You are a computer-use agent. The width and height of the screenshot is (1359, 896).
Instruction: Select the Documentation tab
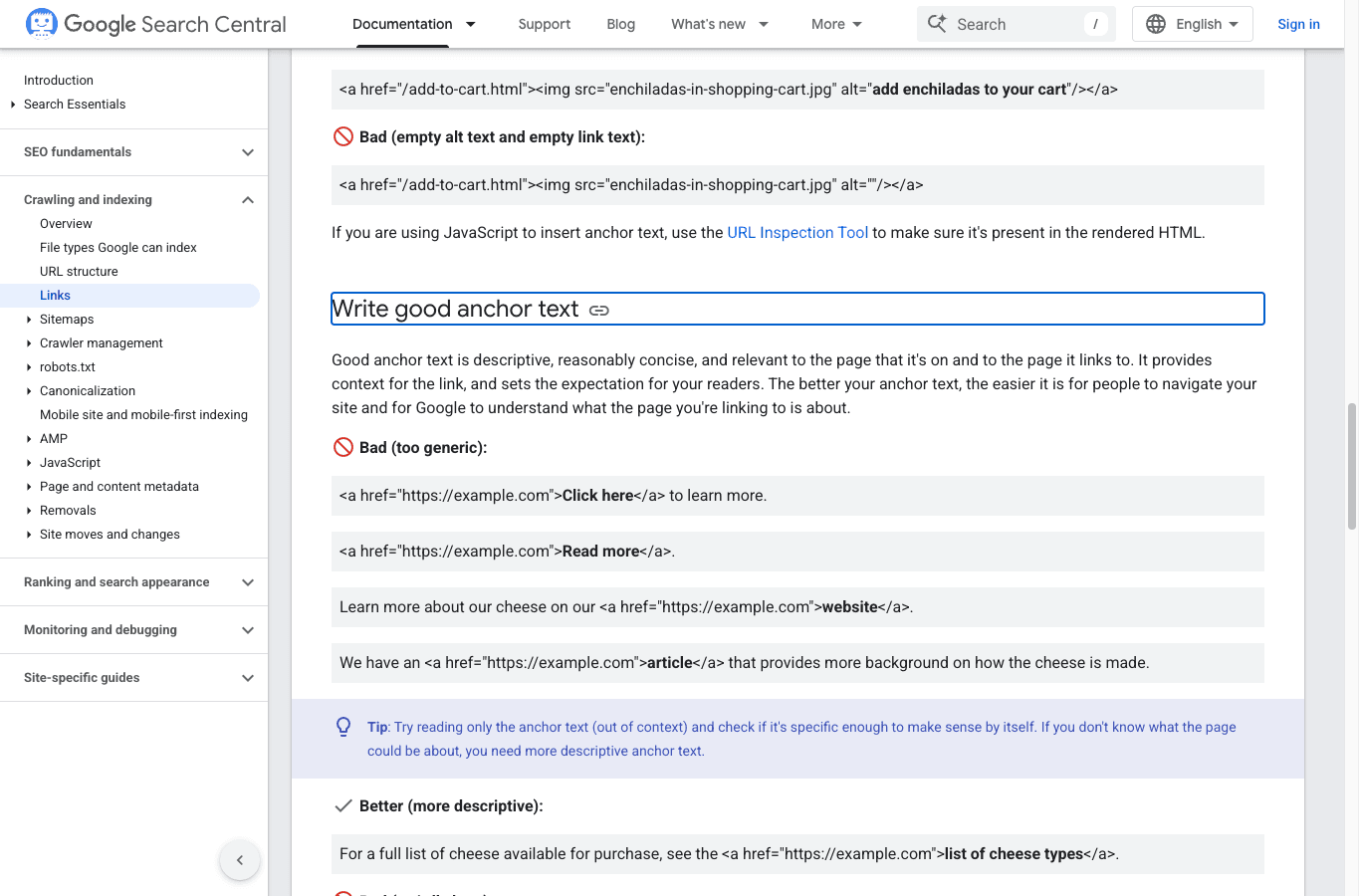point(402,24)
